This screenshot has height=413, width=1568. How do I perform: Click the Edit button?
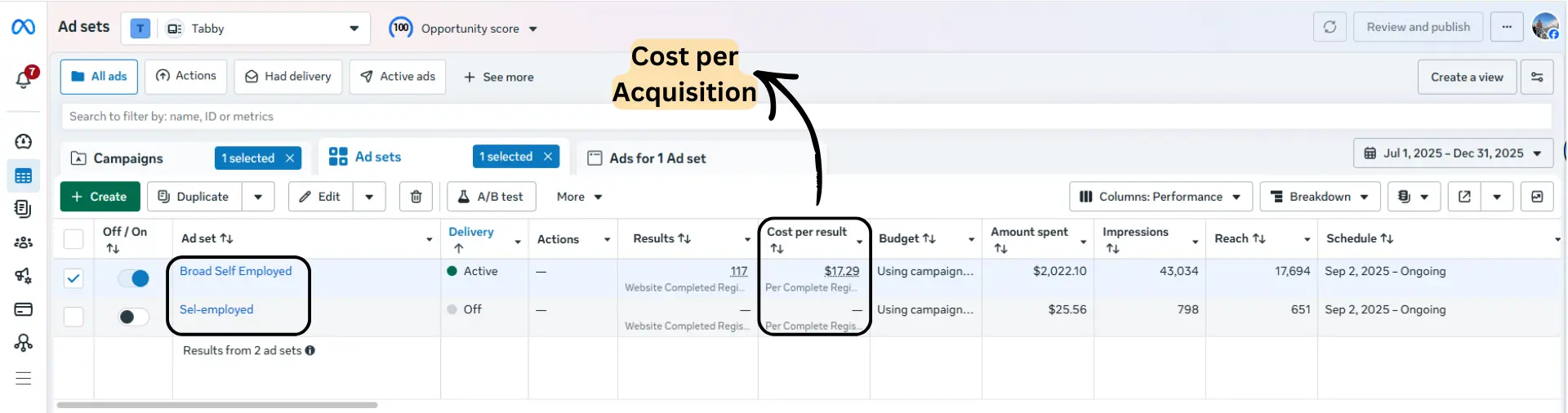320,197
